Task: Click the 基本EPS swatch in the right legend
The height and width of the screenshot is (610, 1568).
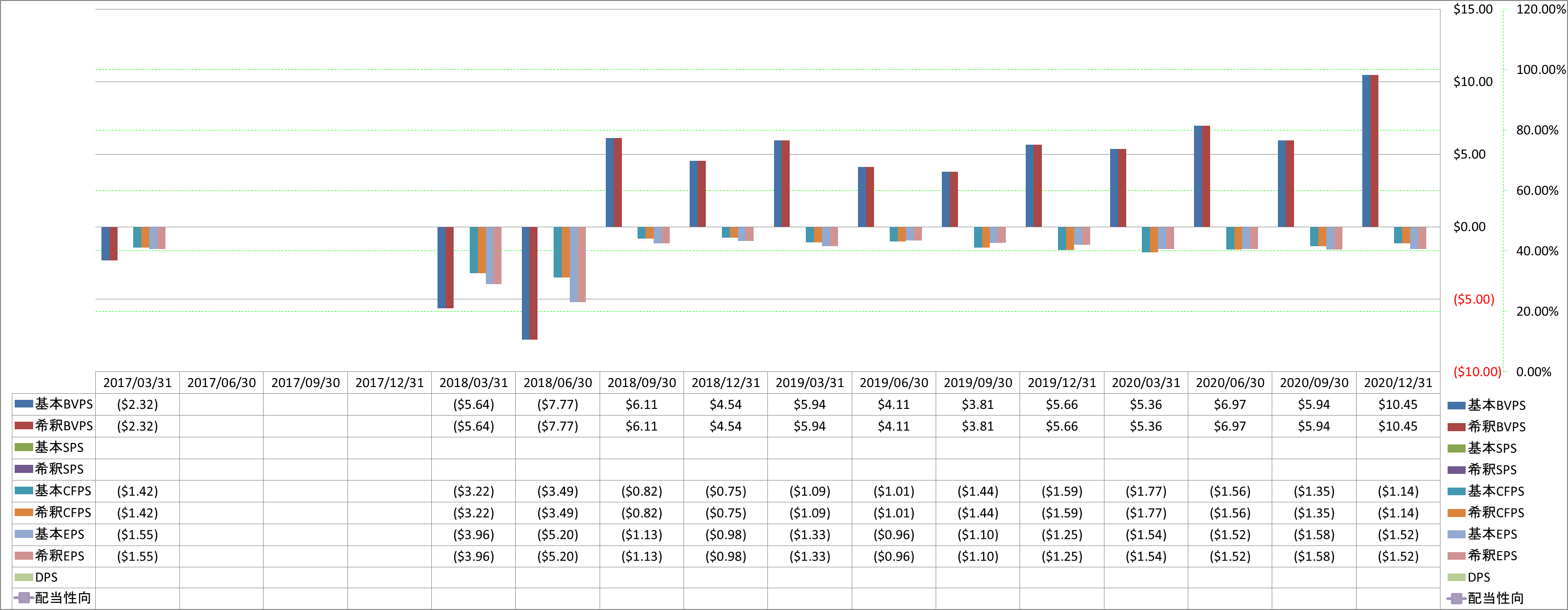Action: pyautogui.click(x=1456, y=535)
